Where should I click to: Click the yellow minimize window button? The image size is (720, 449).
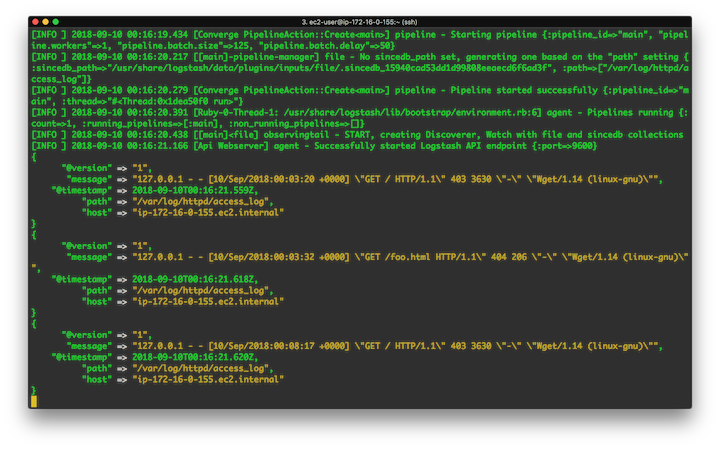pos(45,22)
